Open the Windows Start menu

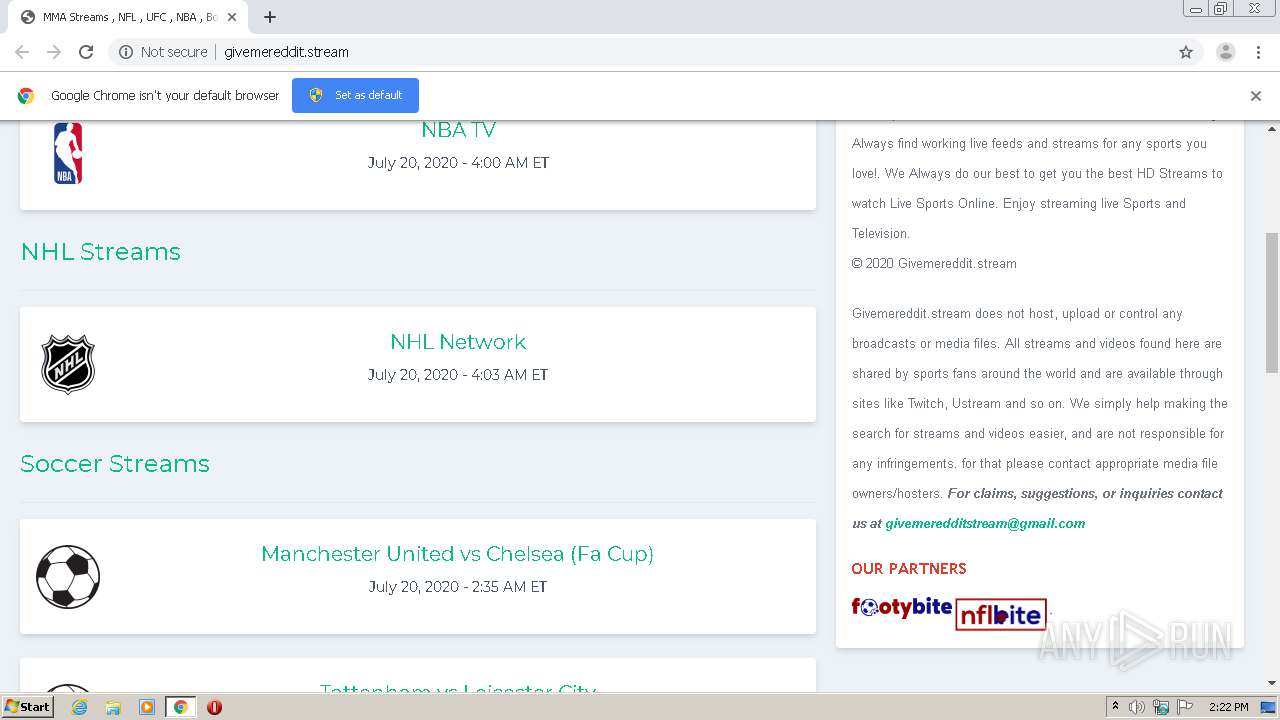[x=28, y=707]
